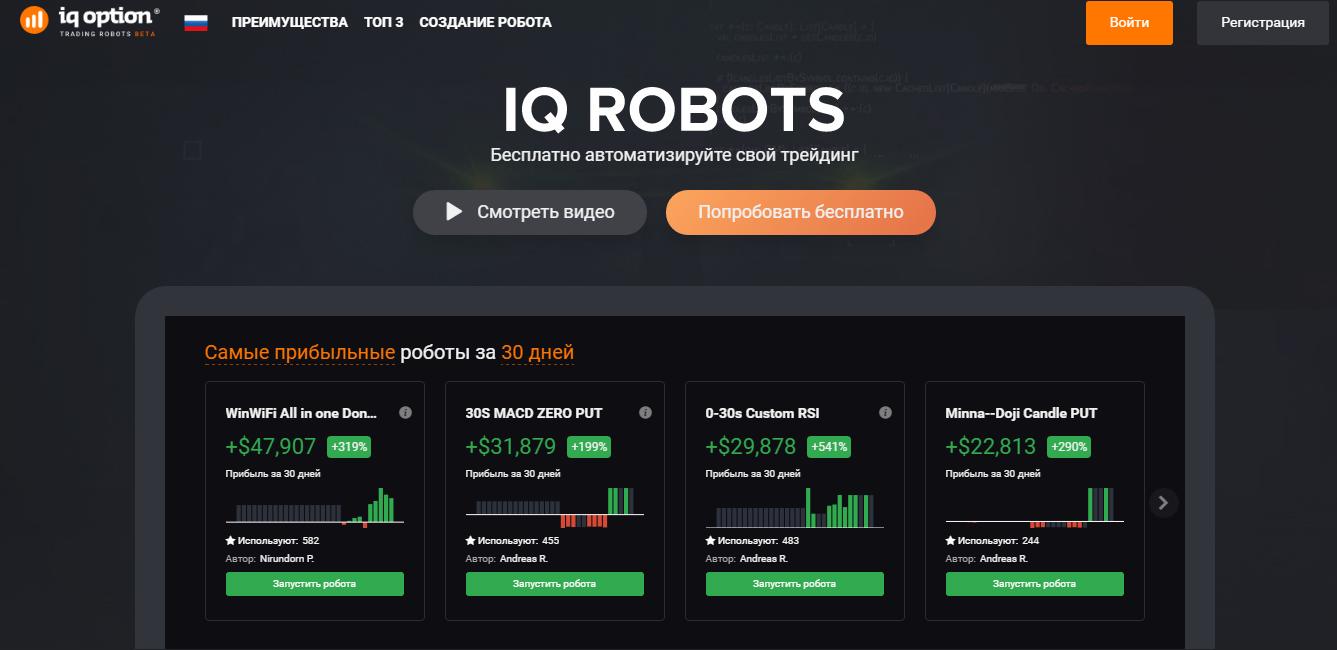Click author Andreas R. on Custom RSI card

tap(764, 559)
